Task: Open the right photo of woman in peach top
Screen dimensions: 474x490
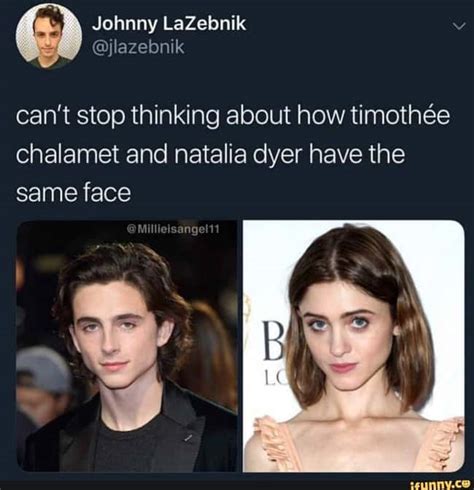Action: 354,346
